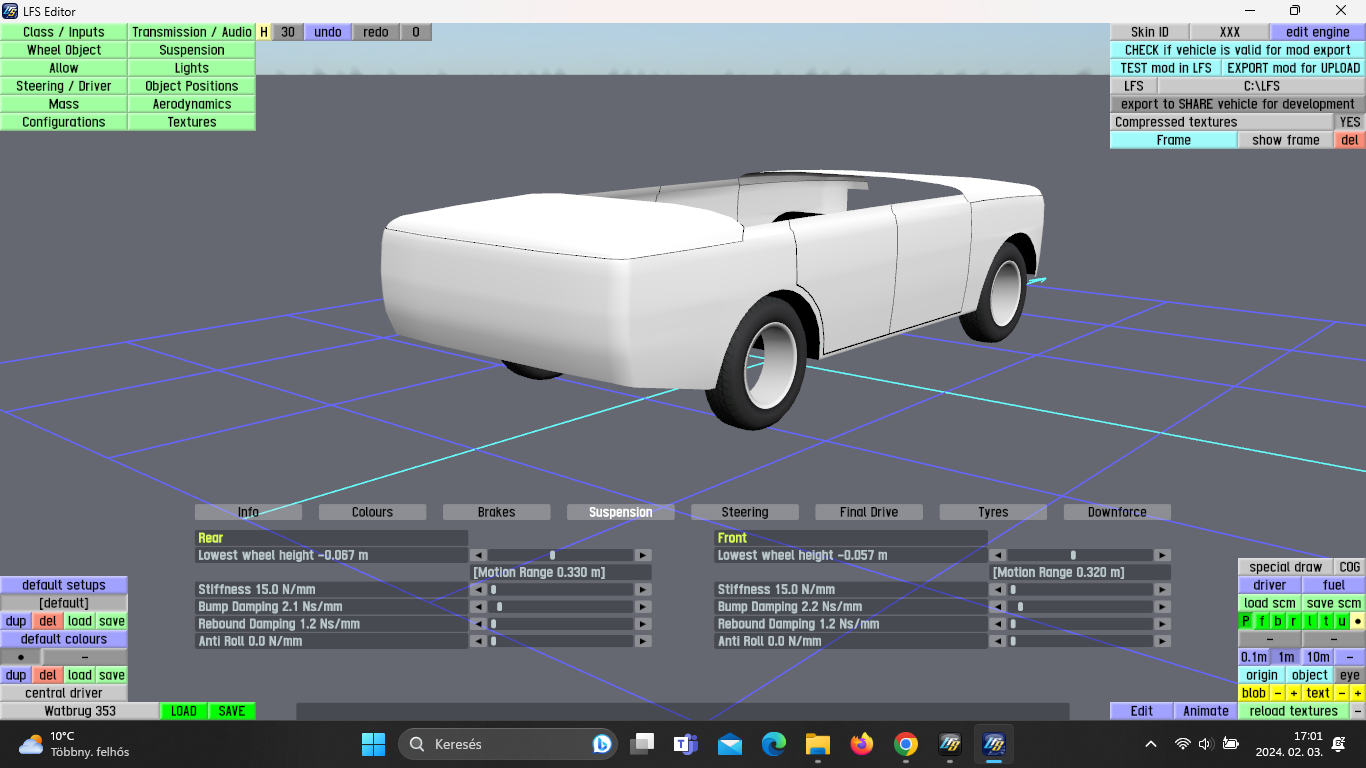Click the redo button

click(376, 32)
